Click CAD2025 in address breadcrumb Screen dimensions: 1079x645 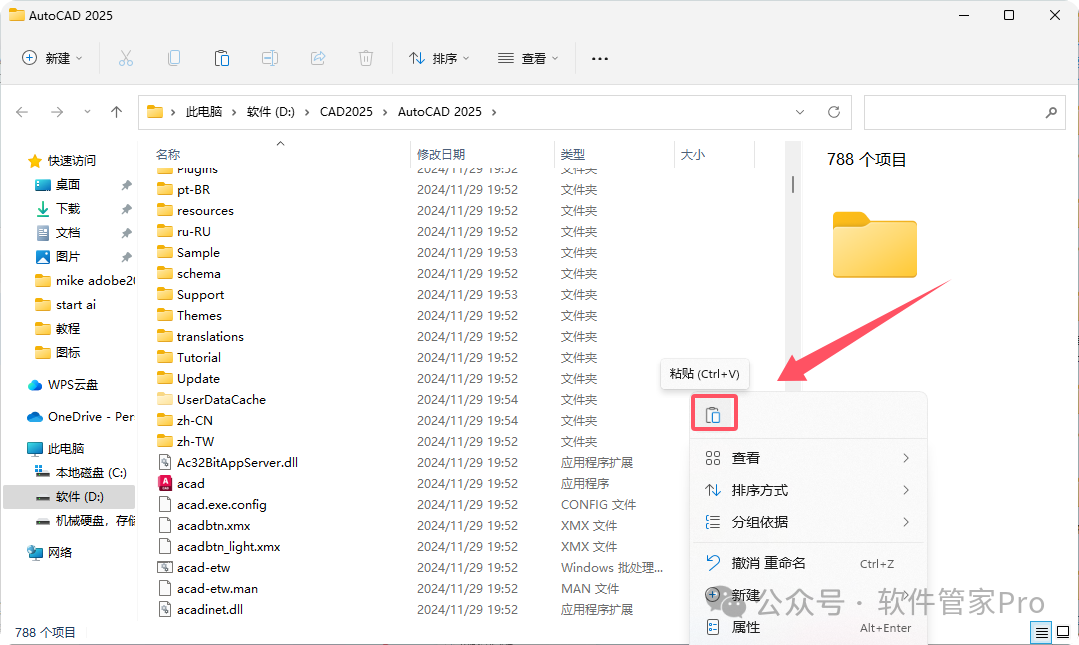(346, 112)
